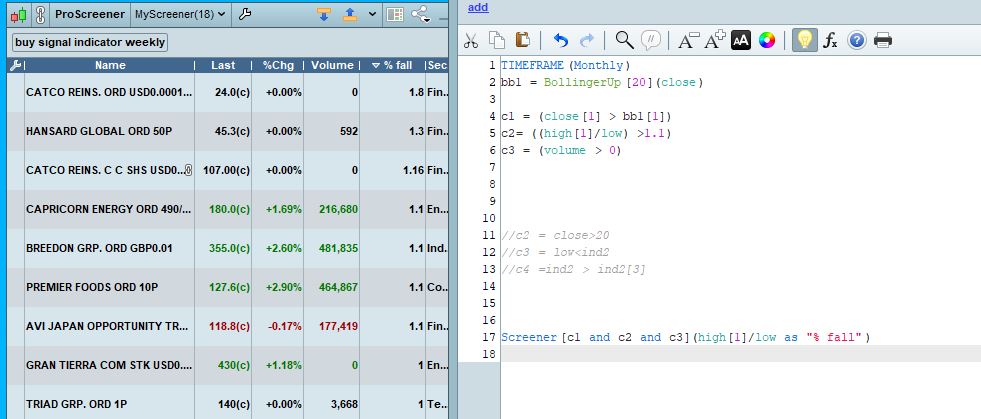
Task: Click the ProScreener title label
Action: coord(90,14)
